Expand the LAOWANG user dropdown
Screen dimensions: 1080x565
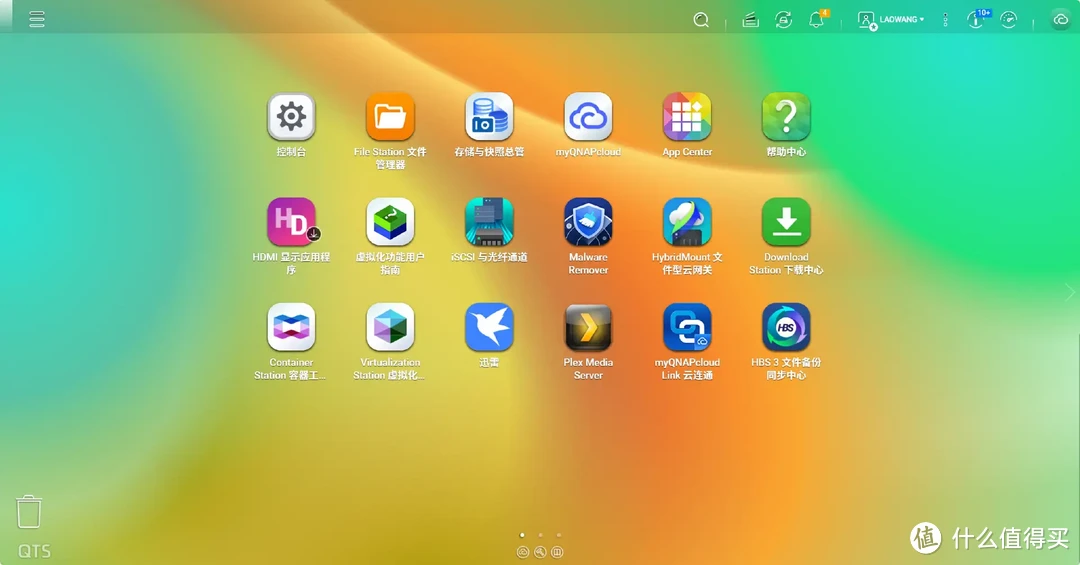coord(891,20)
